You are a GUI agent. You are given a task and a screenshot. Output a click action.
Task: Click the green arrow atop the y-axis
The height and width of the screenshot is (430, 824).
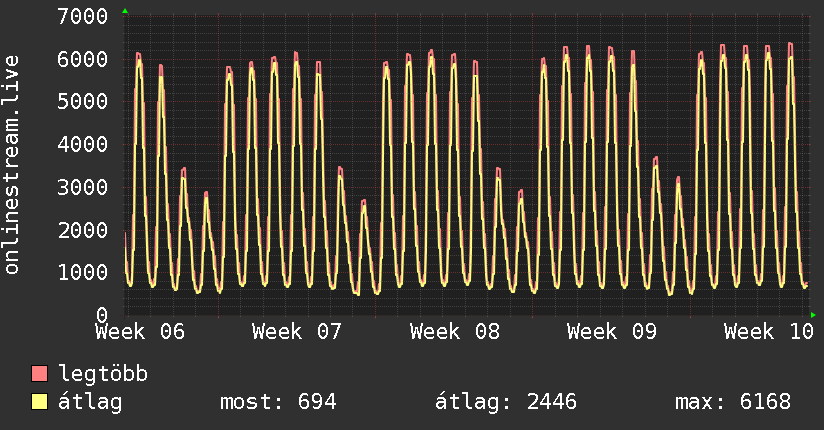[x=125, y=11]
